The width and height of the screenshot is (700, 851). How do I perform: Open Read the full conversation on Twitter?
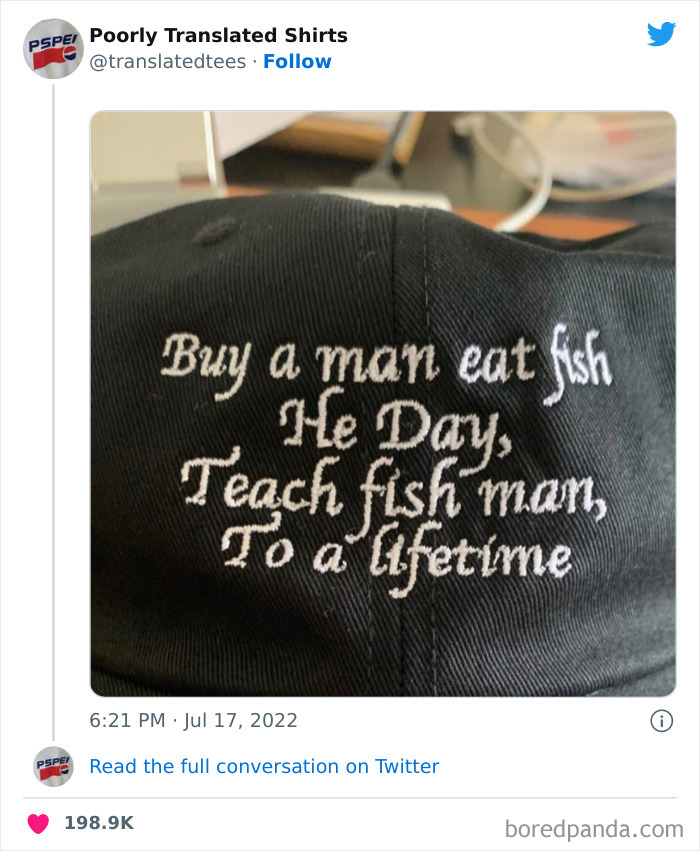point(262,766)
